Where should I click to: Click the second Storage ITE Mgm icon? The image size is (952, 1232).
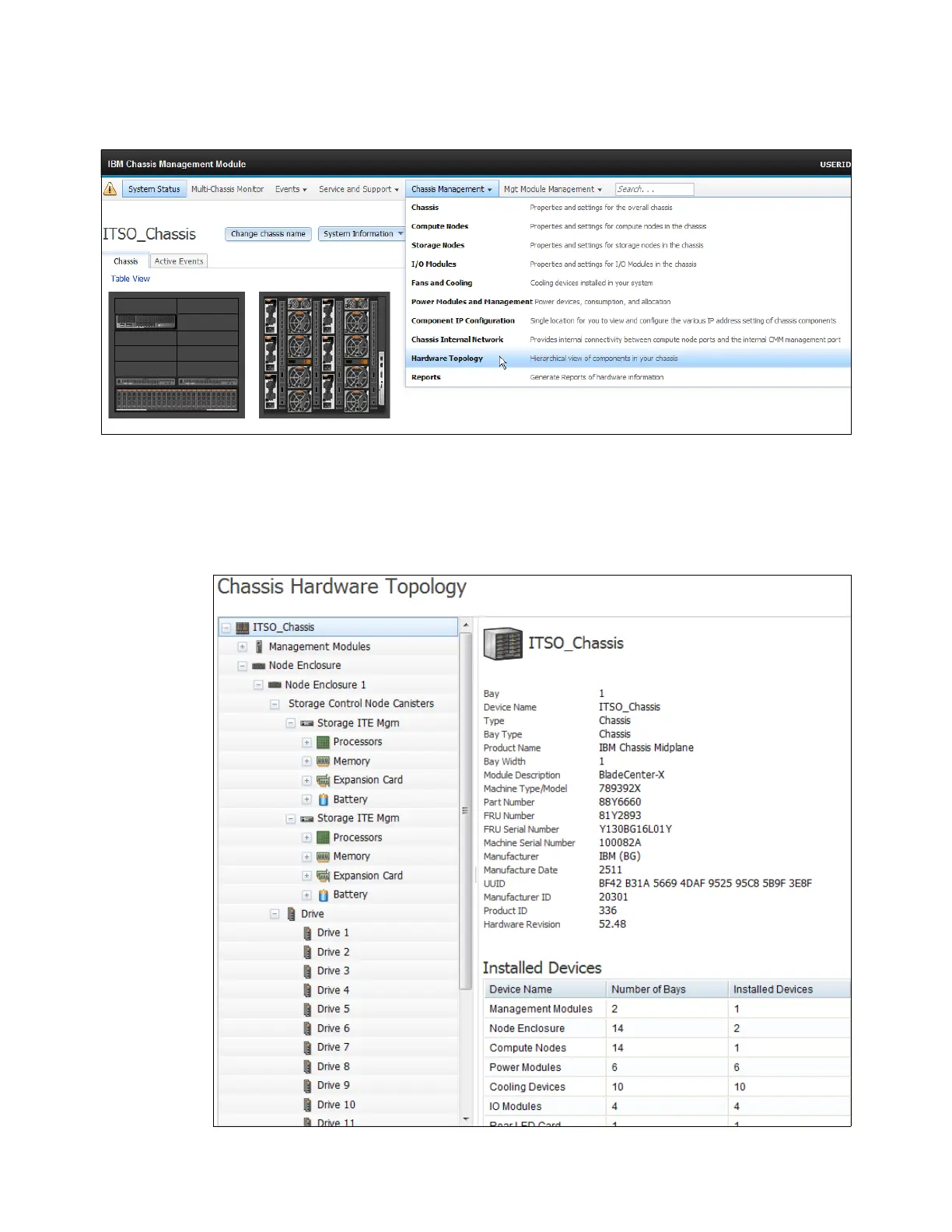pyautogui.click(x=307, y=818)
